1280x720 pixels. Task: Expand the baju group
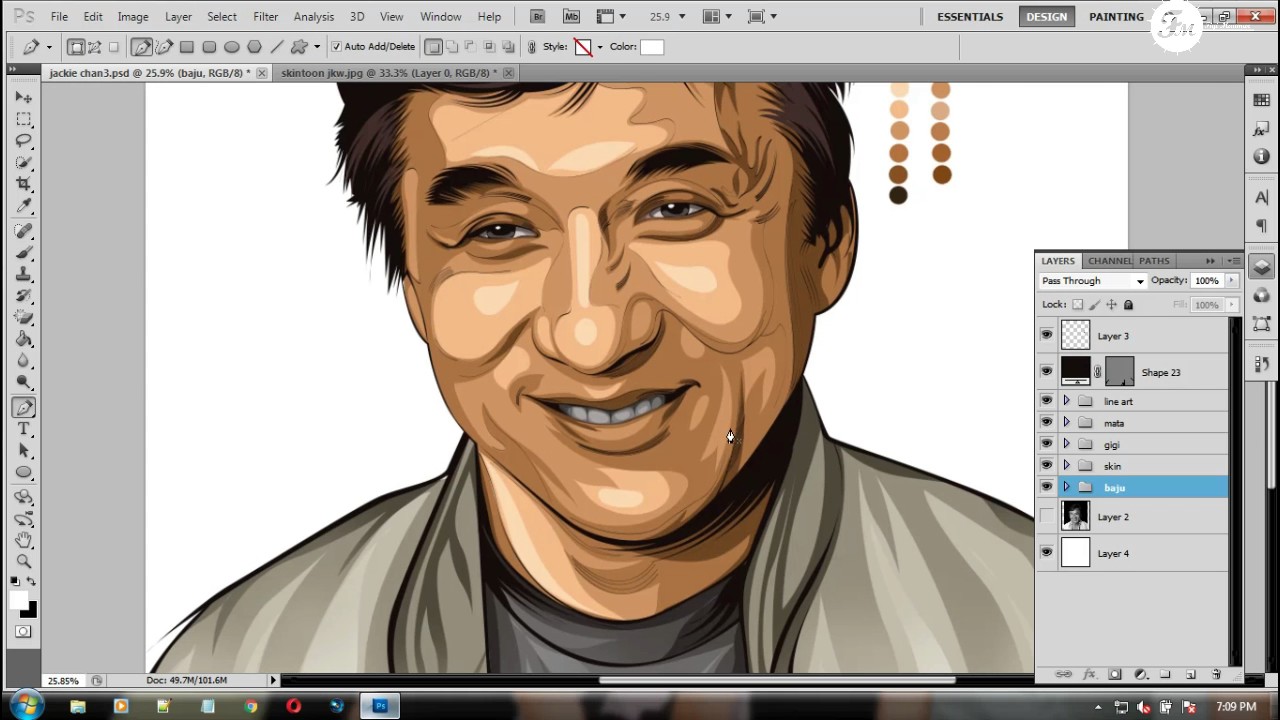1066,487
